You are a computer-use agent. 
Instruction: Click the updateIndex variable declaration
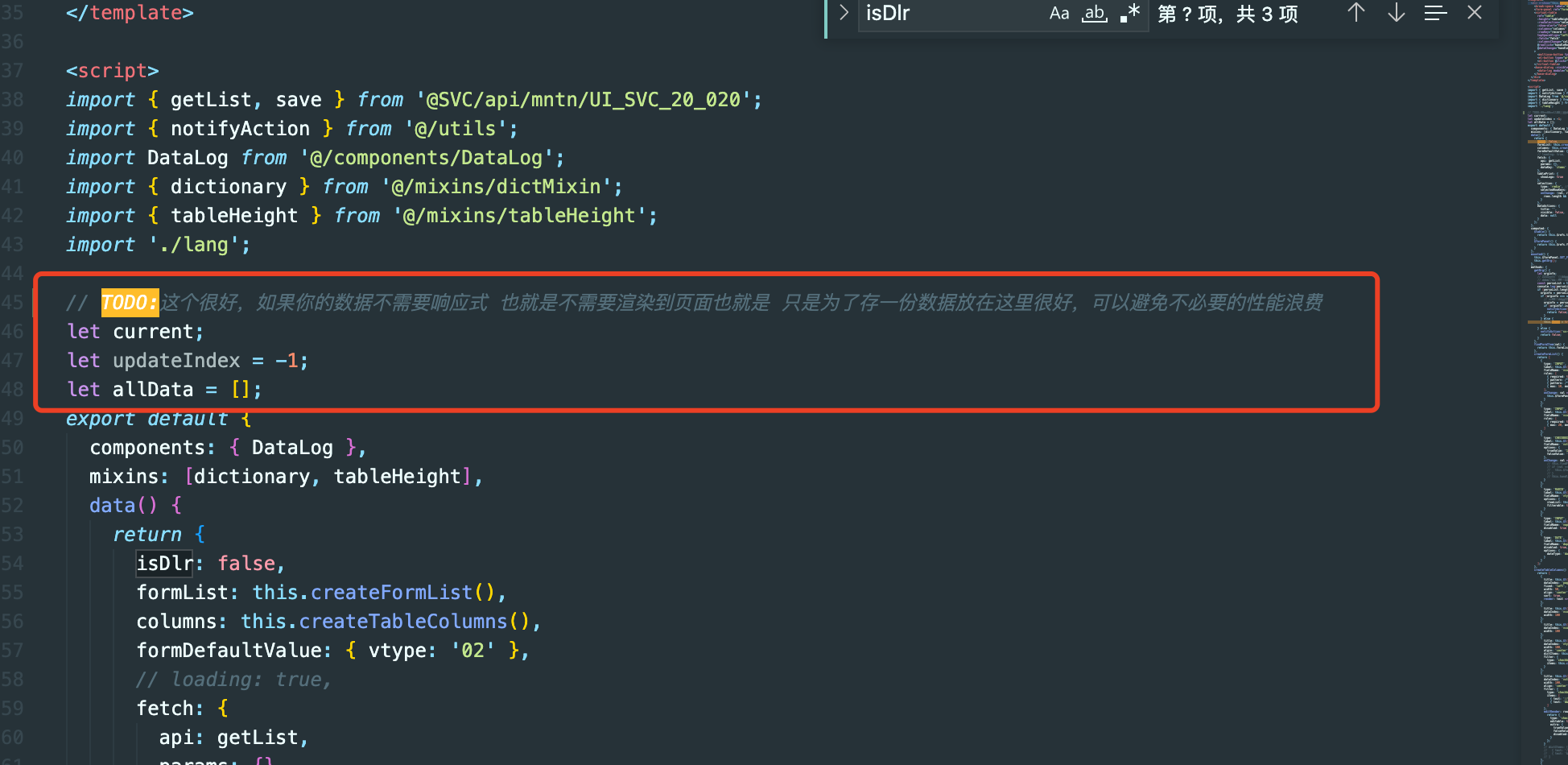tap(176, 361)
